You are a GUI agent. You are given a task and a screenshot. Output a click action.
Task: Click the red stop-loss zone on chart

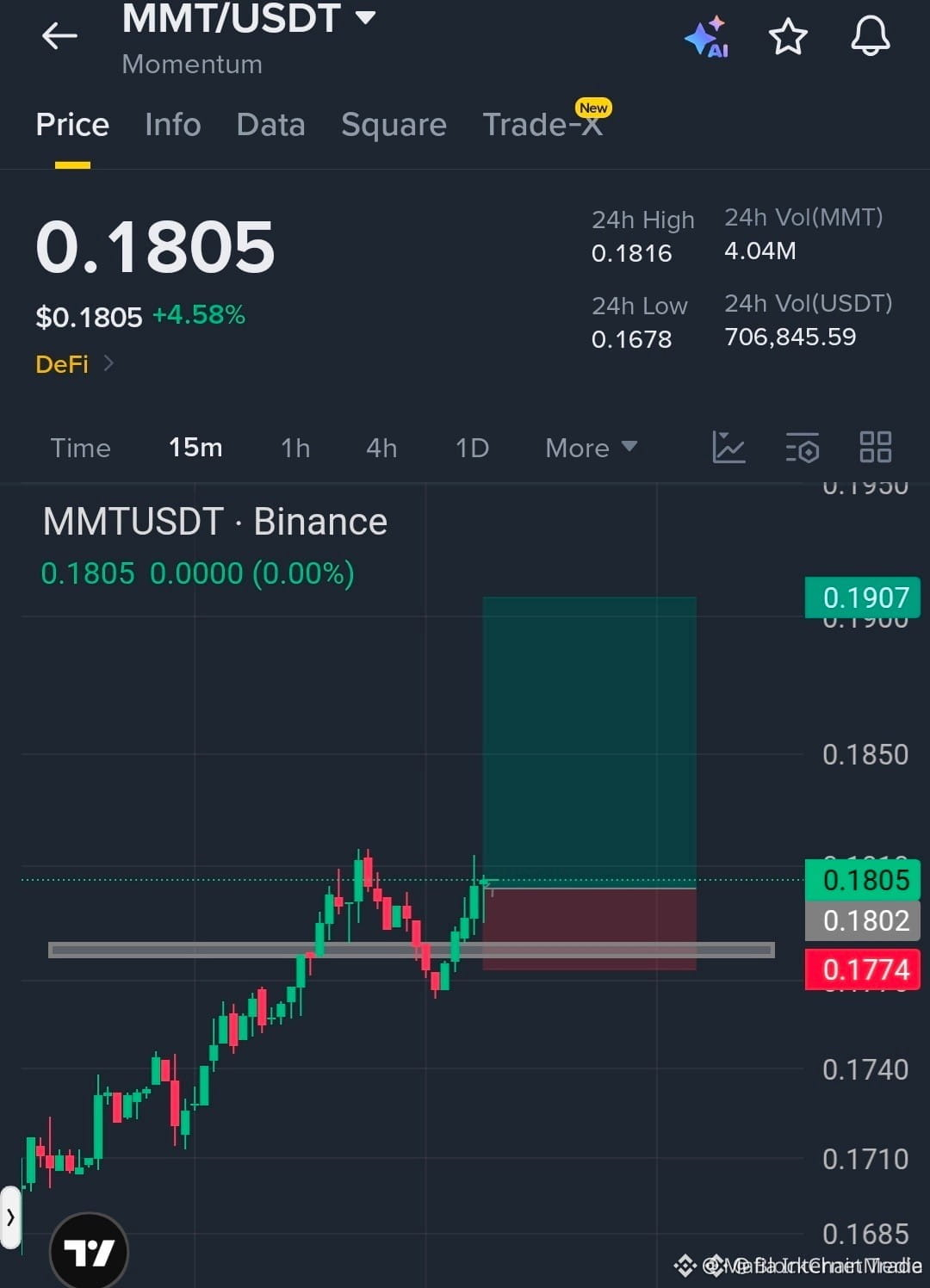(x=589, y=929)
